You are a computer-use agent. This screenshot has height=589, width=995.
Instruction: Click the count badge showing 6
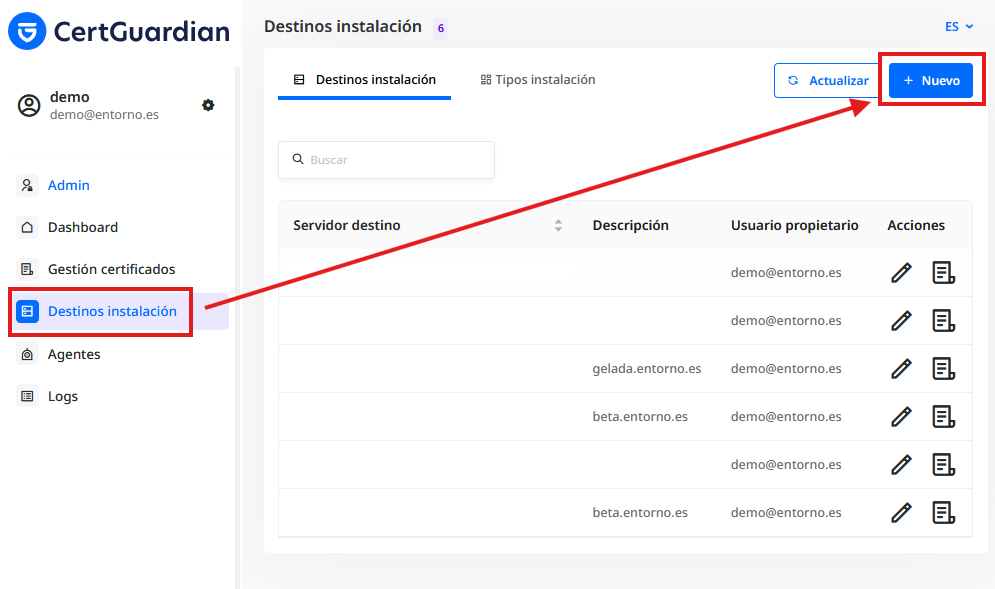click(x=440, y=29)
